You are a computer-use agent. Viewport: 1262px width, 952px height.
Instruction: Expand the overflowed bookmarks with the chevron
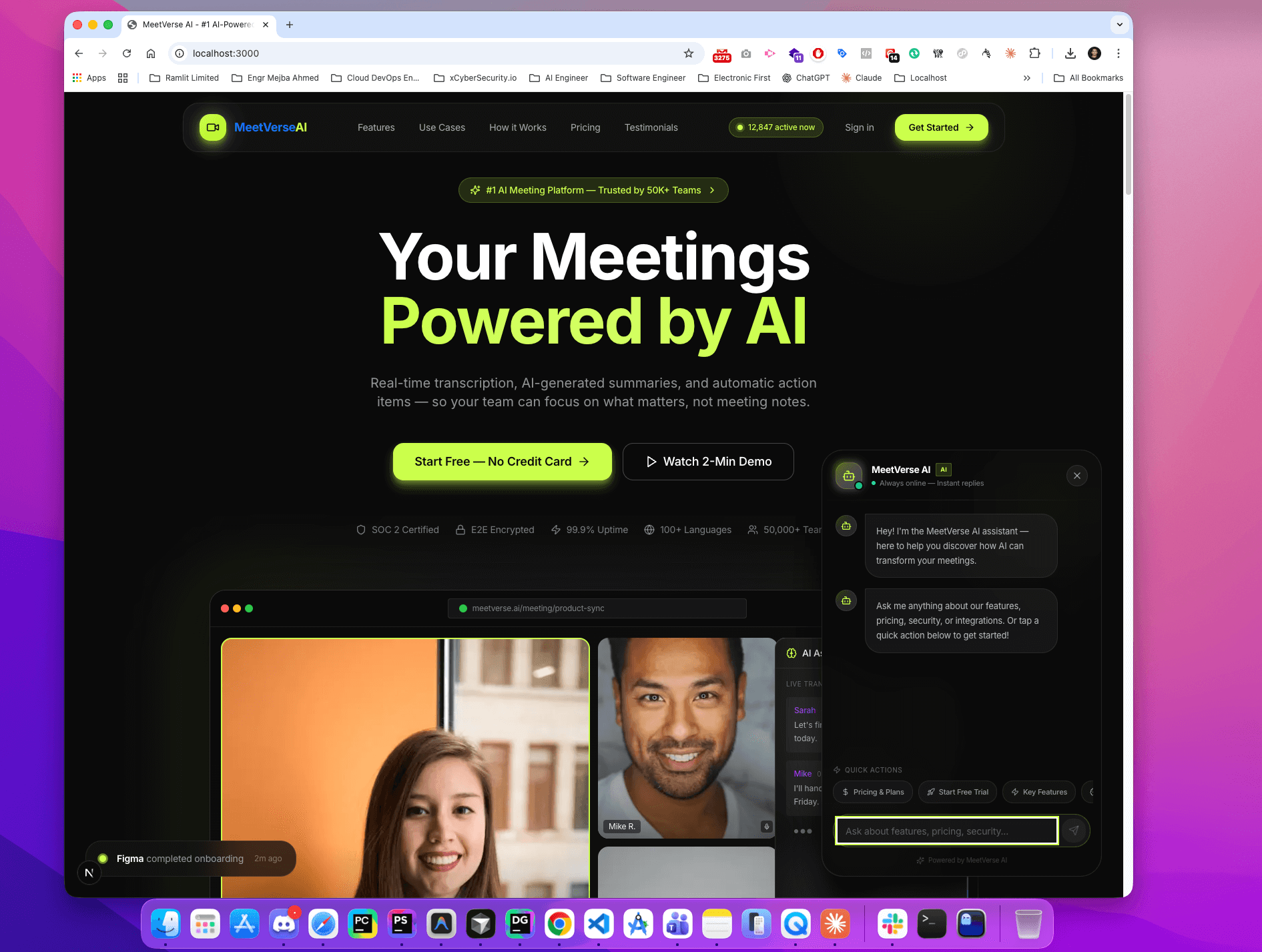pyautogui.click(x=1026, y=77)
